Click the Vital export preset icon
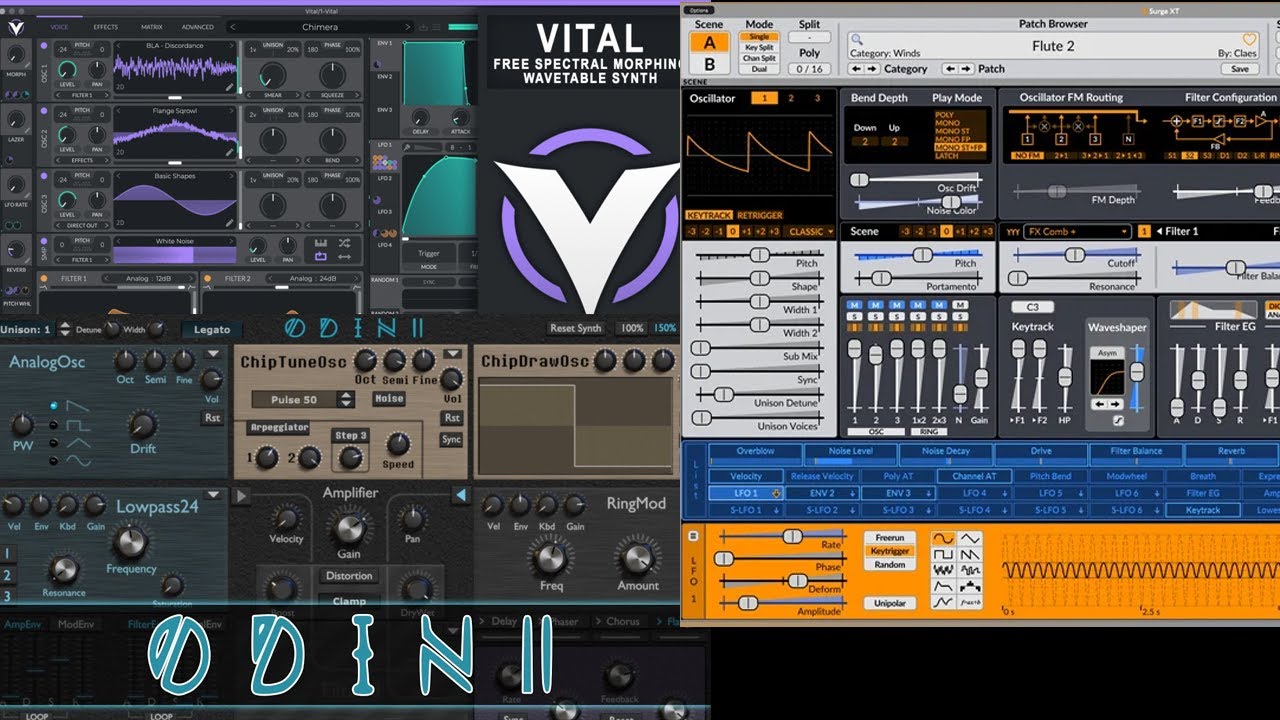Screen dimensions: 1280x720 [423, 27]
